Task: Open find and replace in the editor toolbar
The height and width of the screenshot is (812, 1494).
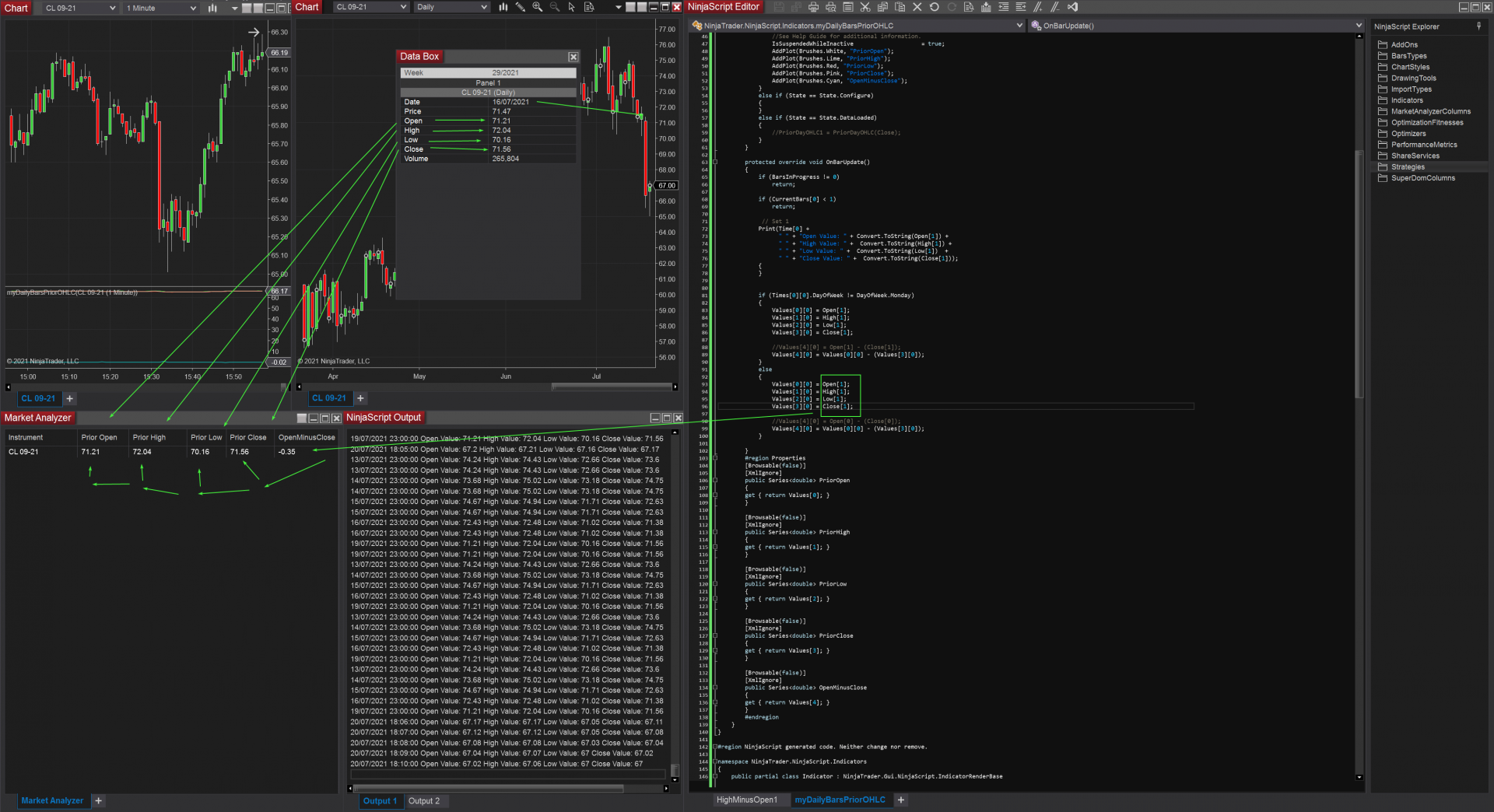Action: (969, 7)
